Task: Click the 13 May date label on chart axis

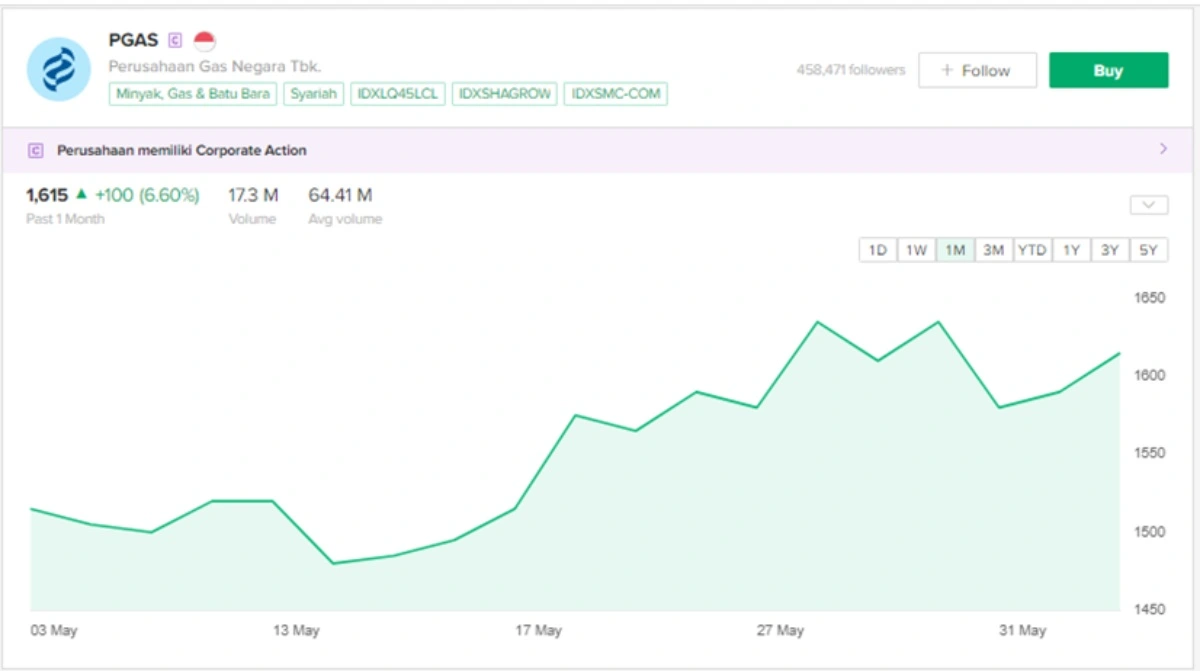Action: coord(296,631)
